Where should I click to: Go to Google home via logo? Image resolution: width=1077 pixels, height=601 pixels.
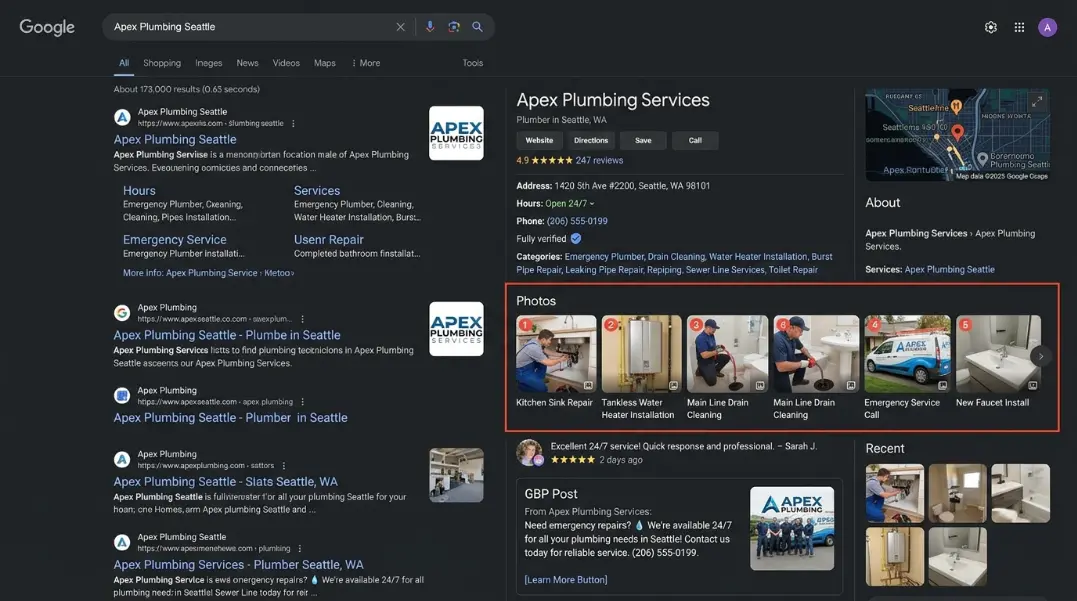coord(47,27)
